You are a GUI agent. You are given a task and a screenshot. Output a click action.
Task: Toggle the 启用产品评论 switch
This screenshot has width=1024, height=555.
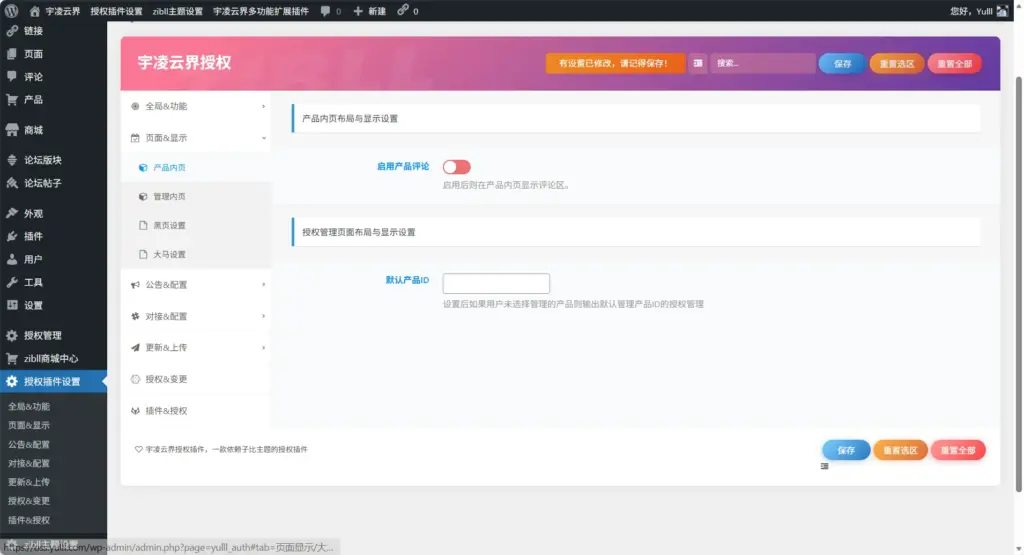pos(456,167)
